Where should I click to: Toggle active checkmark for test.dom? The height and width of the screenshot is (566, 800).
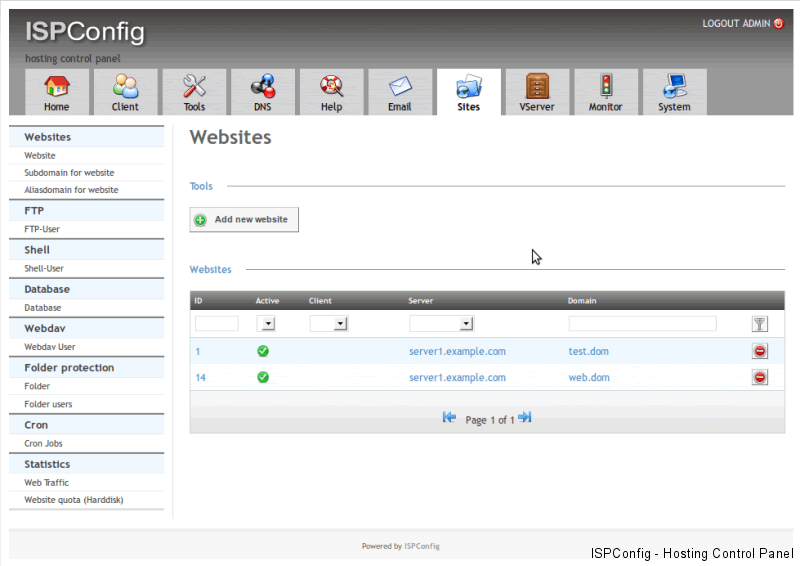pos(263,351)
